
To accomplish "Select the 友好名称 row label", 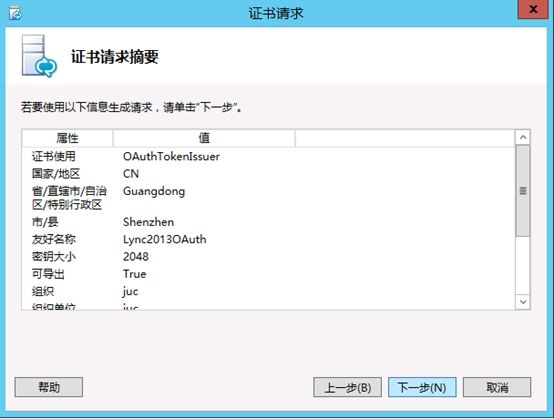I will pos(54,239).
